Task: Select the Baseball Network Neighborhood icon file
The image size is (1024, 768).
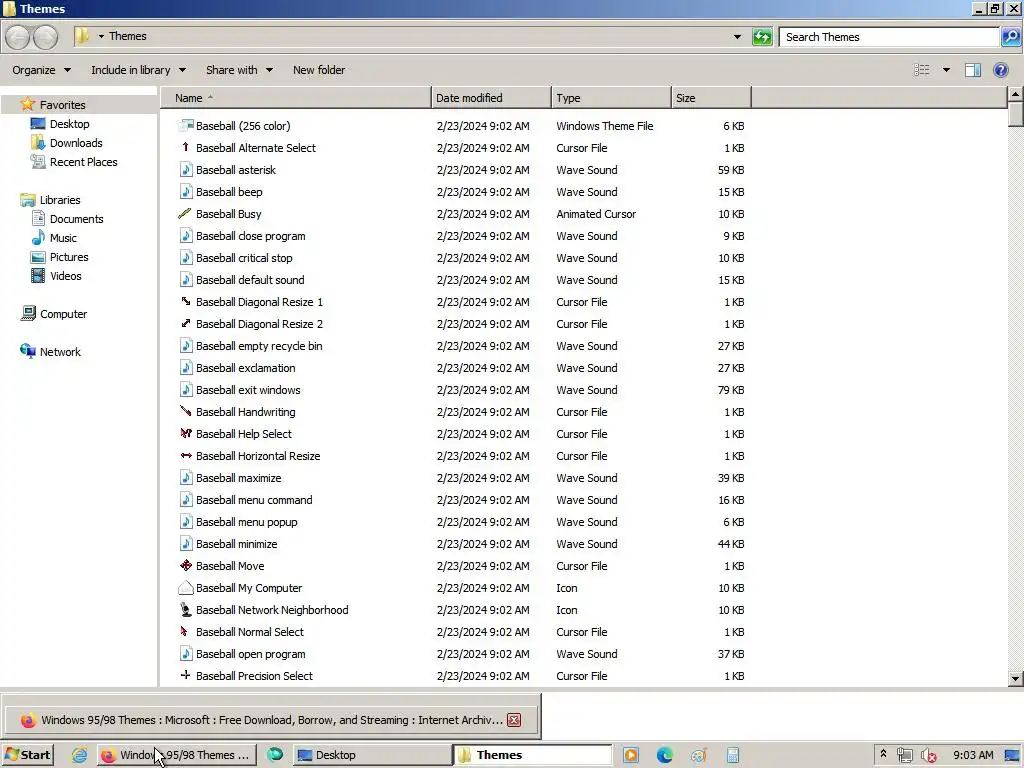Action: pos(185,610)
